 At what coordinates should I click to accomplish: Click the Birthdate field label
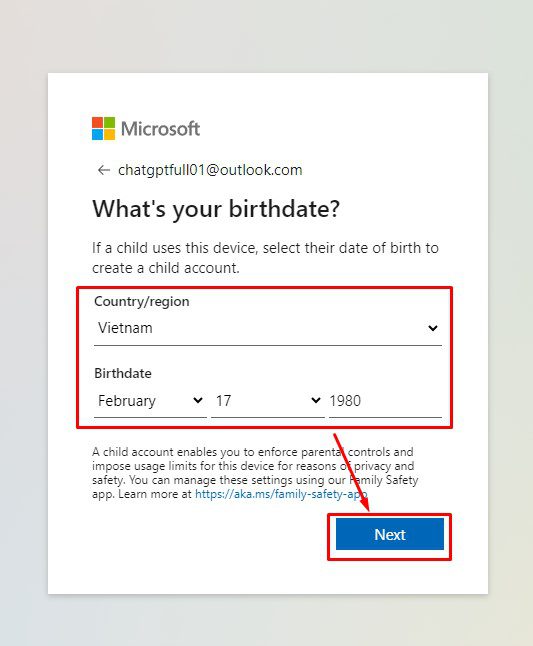pyautogui.click(x=123, y=373)
